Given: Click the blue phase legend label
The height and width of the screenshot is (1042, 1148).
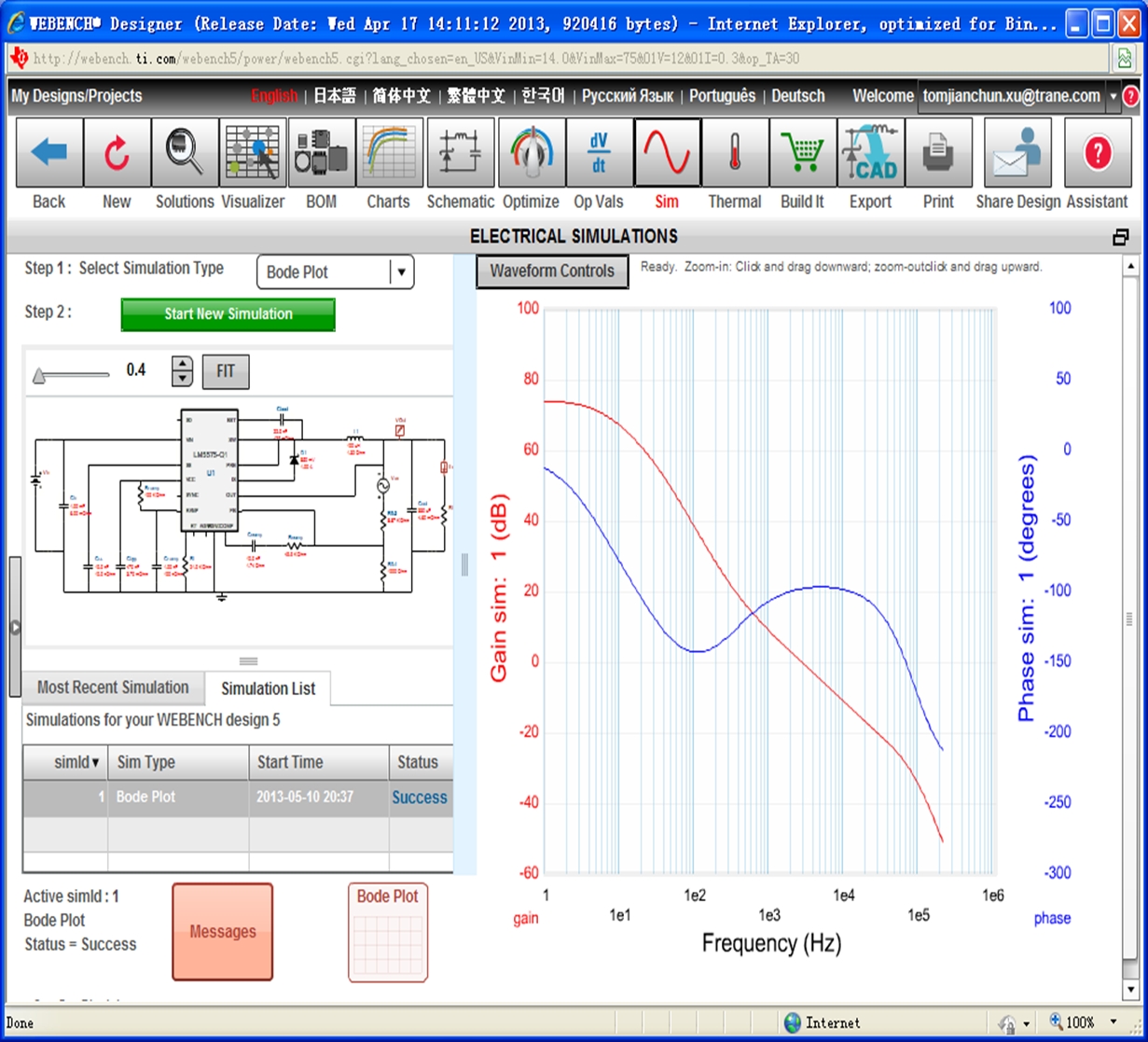Looking at the screenshot, I should (1052, 919).
